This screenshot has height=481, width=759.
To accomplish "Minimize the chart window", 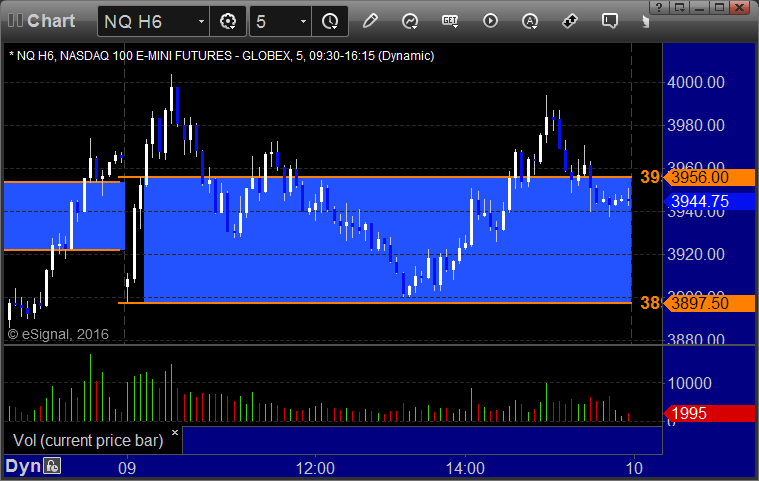I will 699,7.
